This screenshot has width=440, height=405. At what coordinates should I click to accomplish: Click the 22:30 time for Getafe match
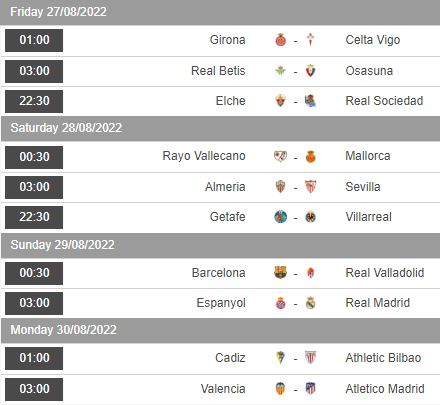click(x=34, y=217)
